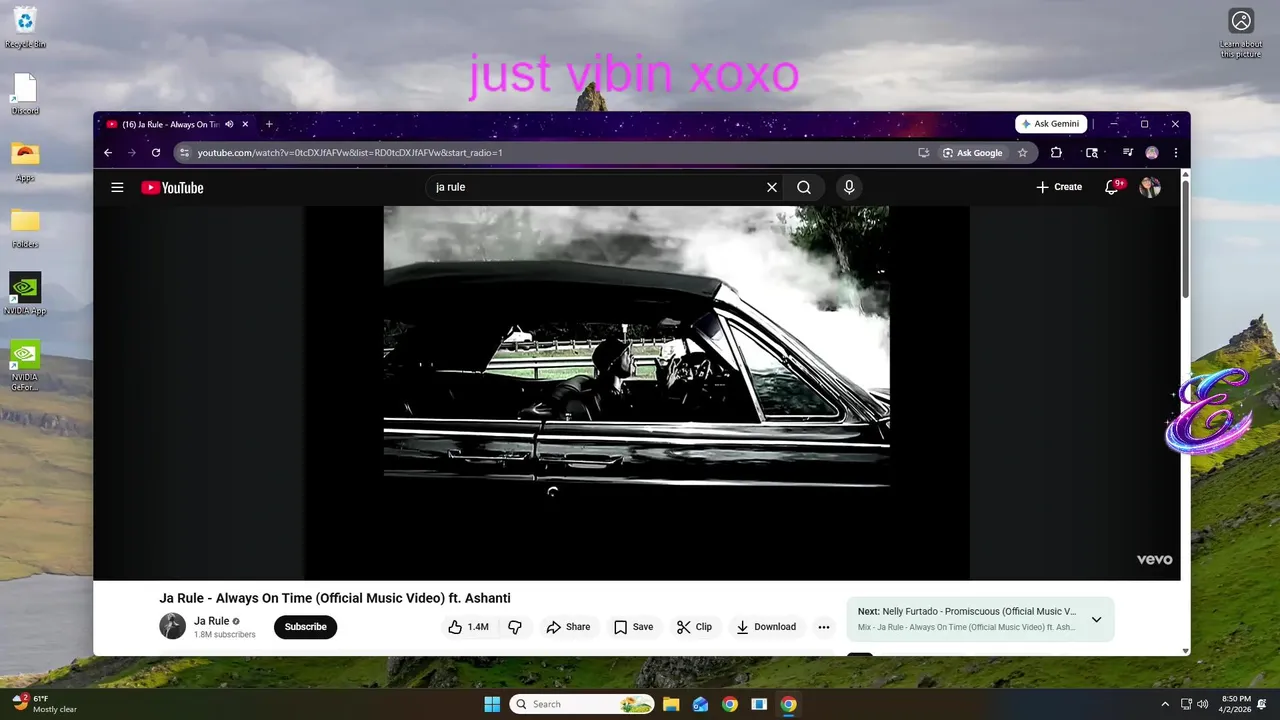Open Folders folder on desktop
This screenshot has height=720, width=1280.
point(25,227)
